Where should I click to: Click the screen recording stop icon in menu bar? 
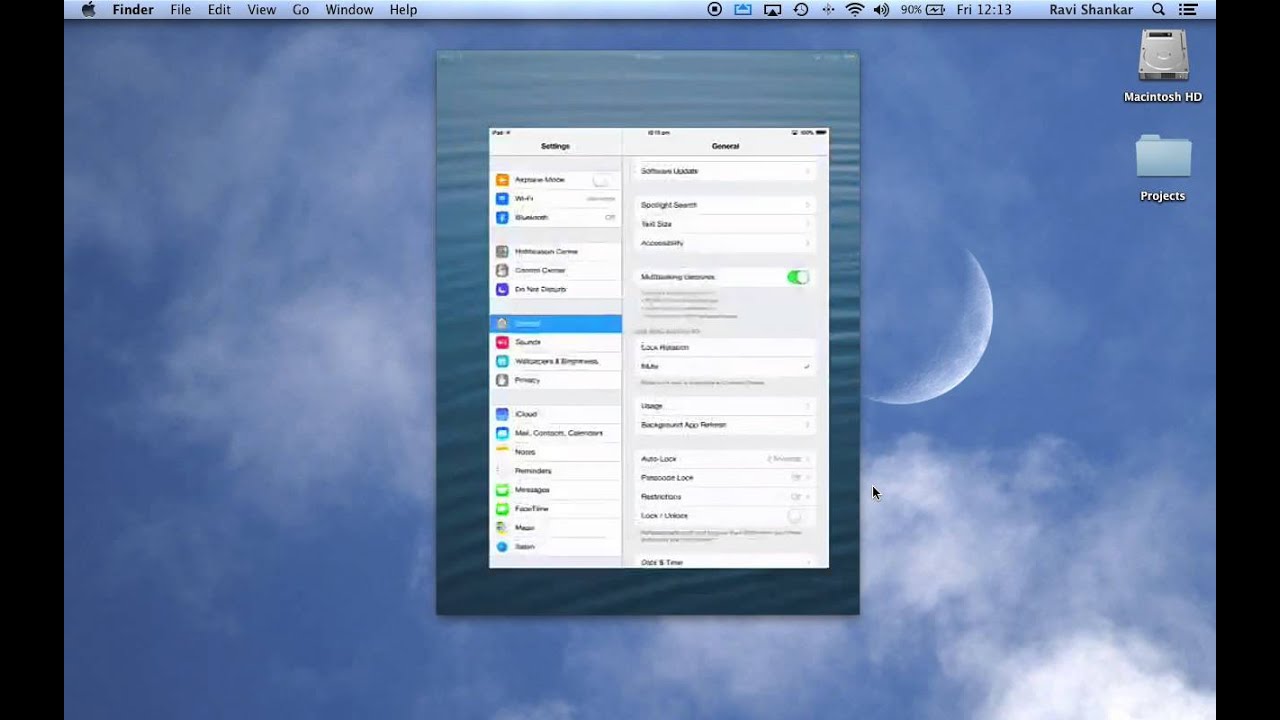click(x=714, y=10)
